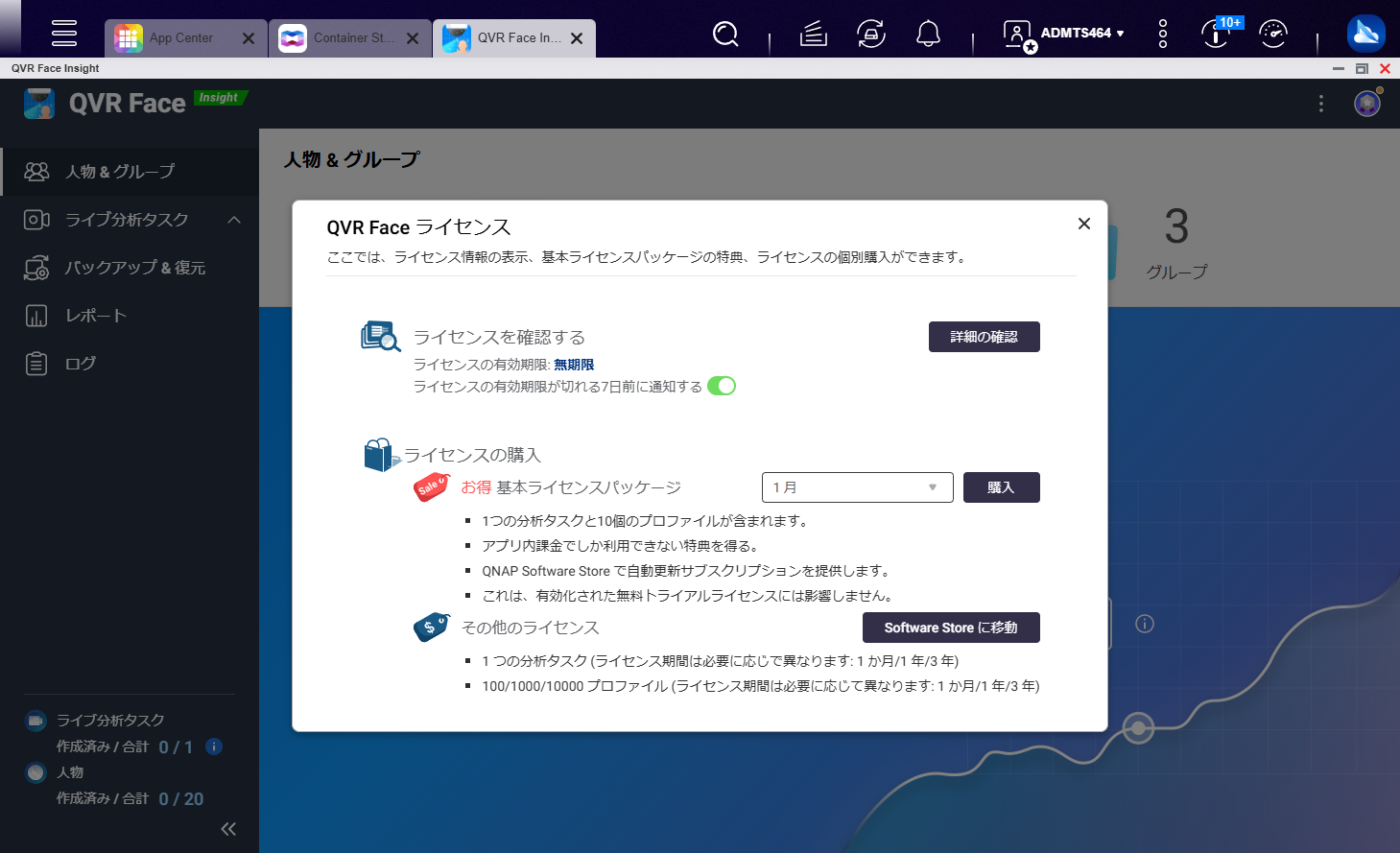Click the red Sale tag icon

[431, 487]
